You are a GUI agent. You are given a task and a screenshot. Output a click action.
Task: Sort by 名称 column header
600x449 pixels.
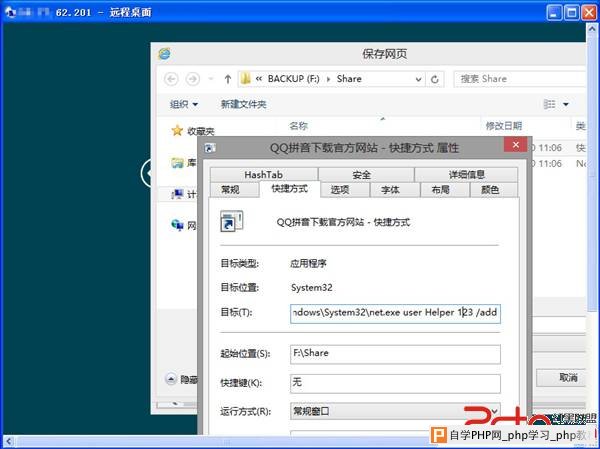(x=298, y=126)
